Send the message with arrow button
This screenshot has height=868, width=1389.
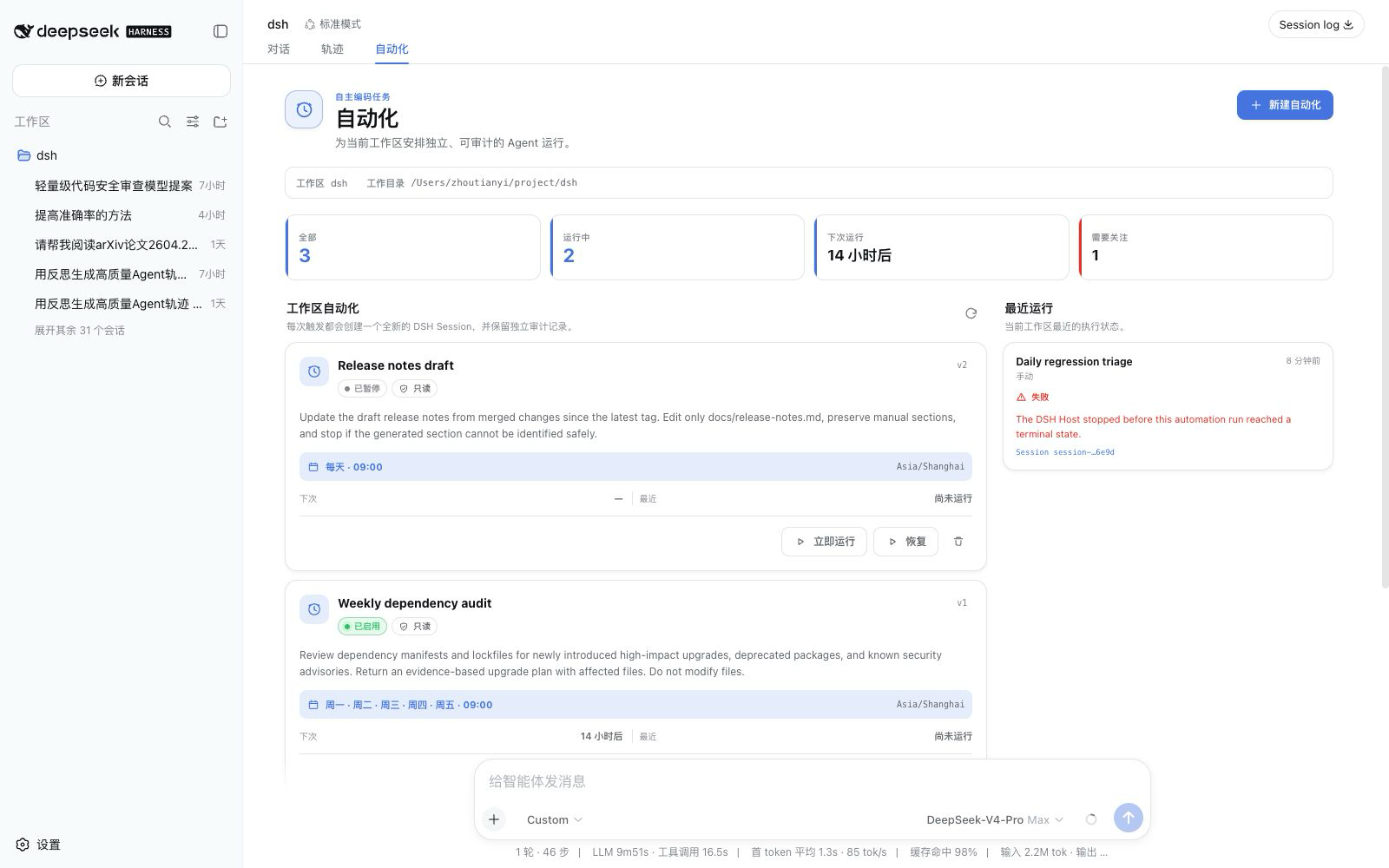pyautogui.click(x=1128, y=818)
